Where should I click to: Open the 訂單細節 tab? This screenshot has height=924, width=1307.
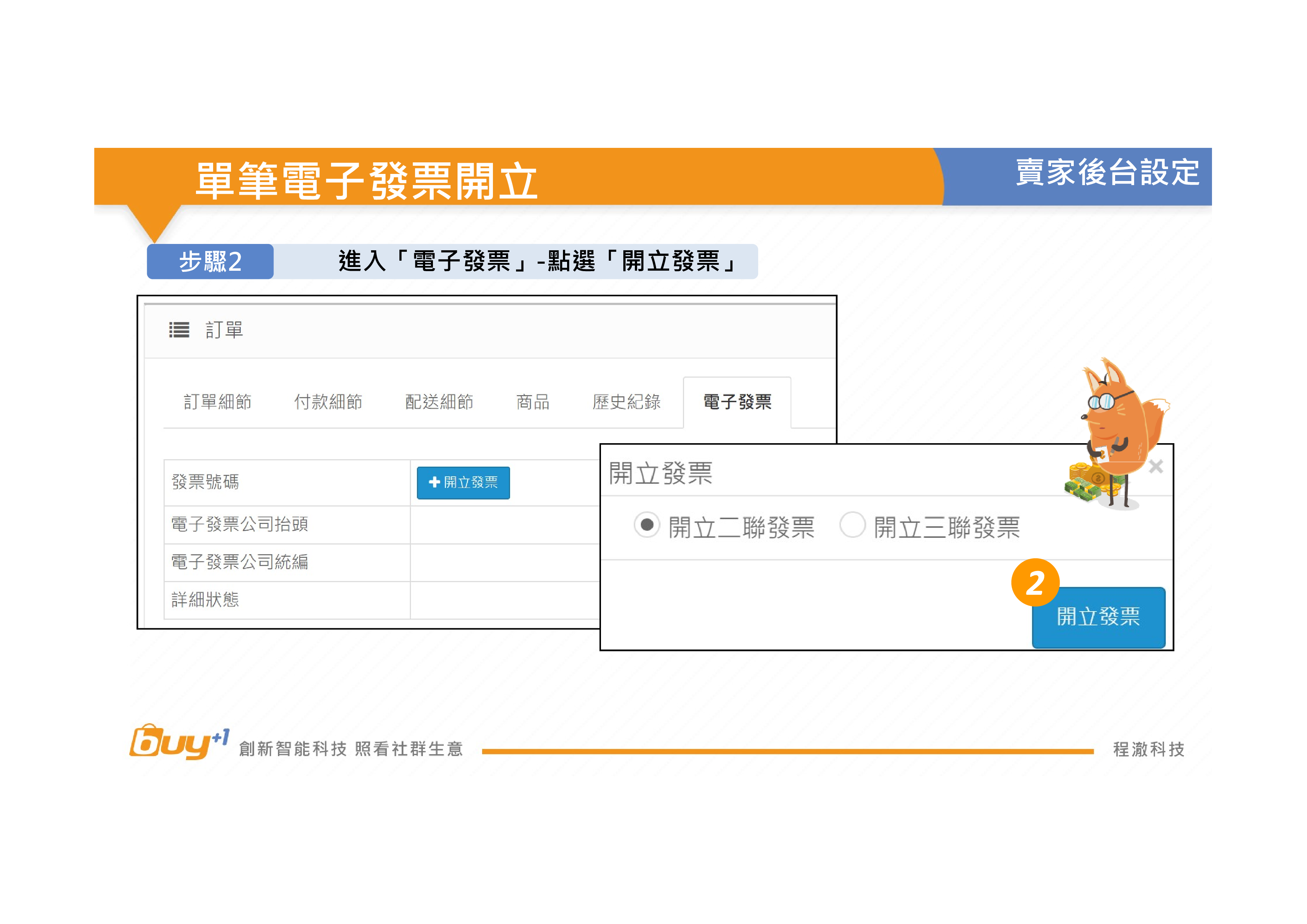click(218, 402)
